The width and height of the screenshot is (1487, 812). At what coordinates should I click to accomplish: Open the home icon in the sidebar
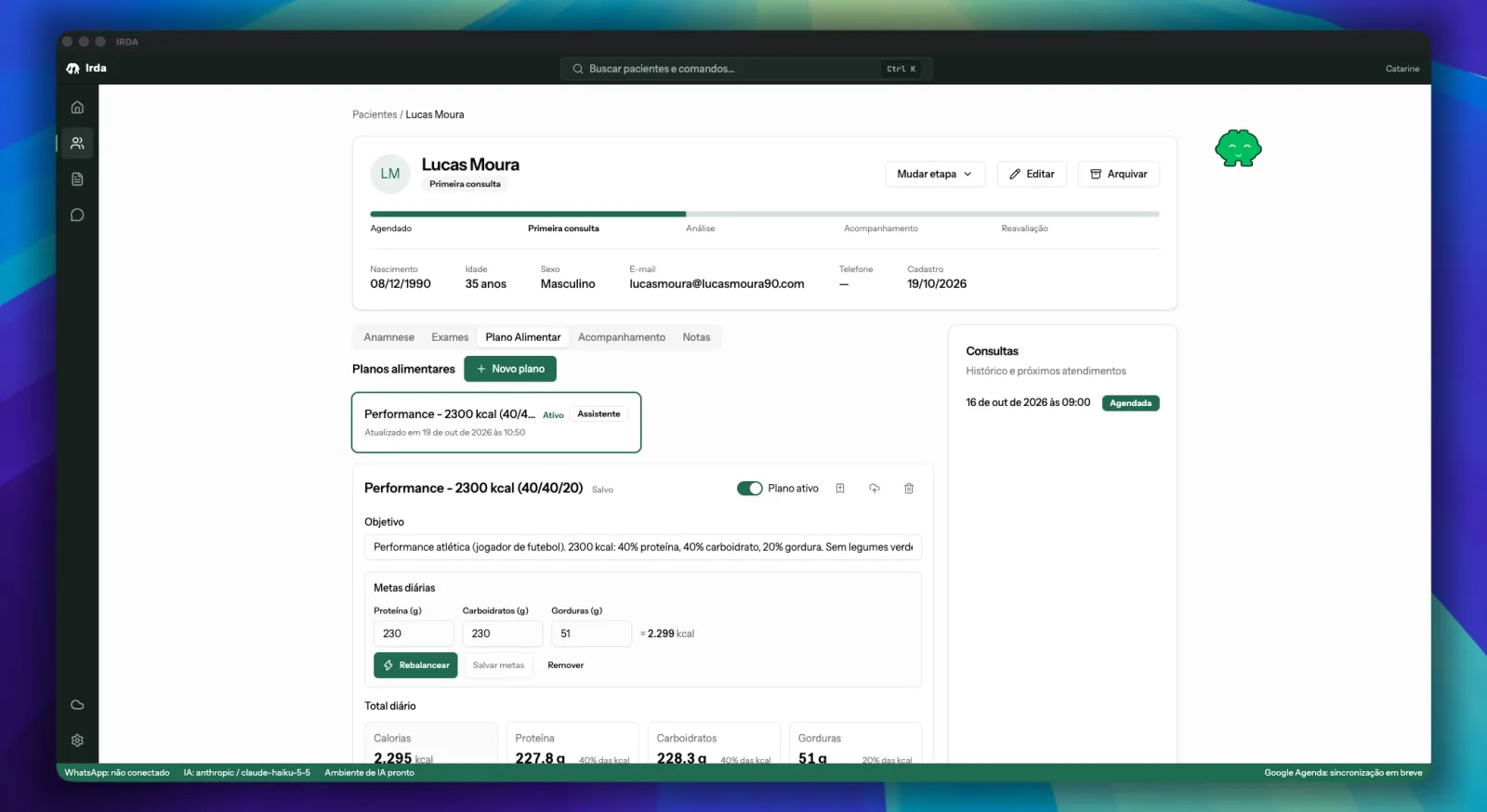click(77, 108)
